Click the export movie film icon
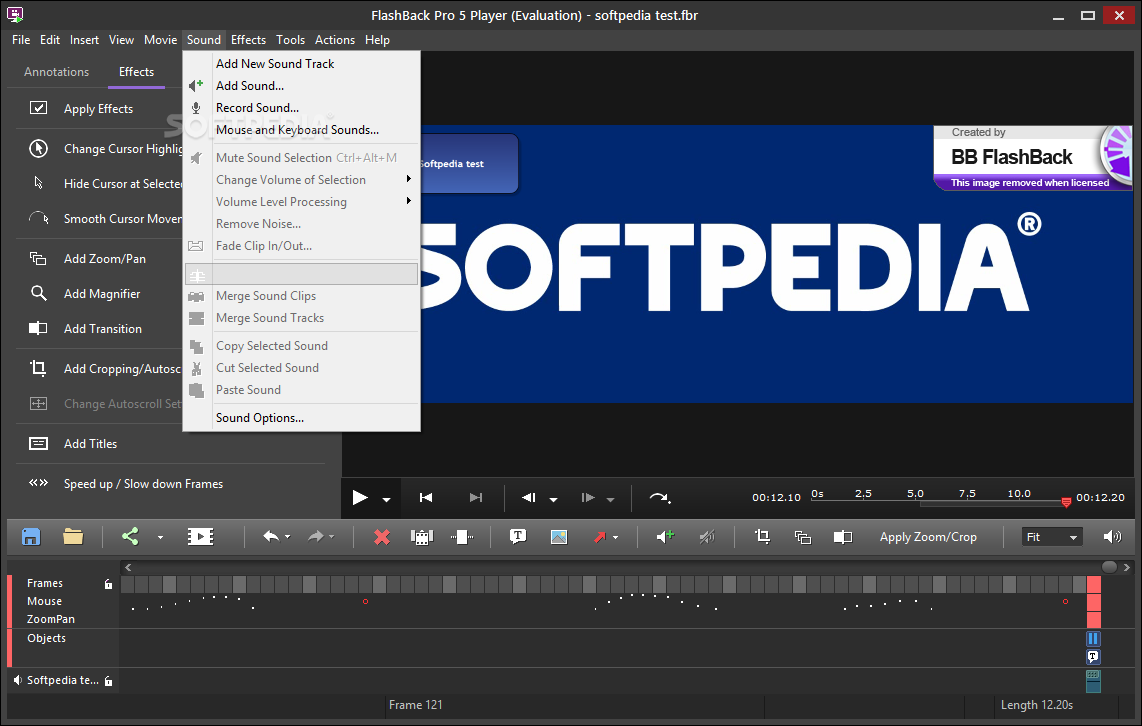 200,537
